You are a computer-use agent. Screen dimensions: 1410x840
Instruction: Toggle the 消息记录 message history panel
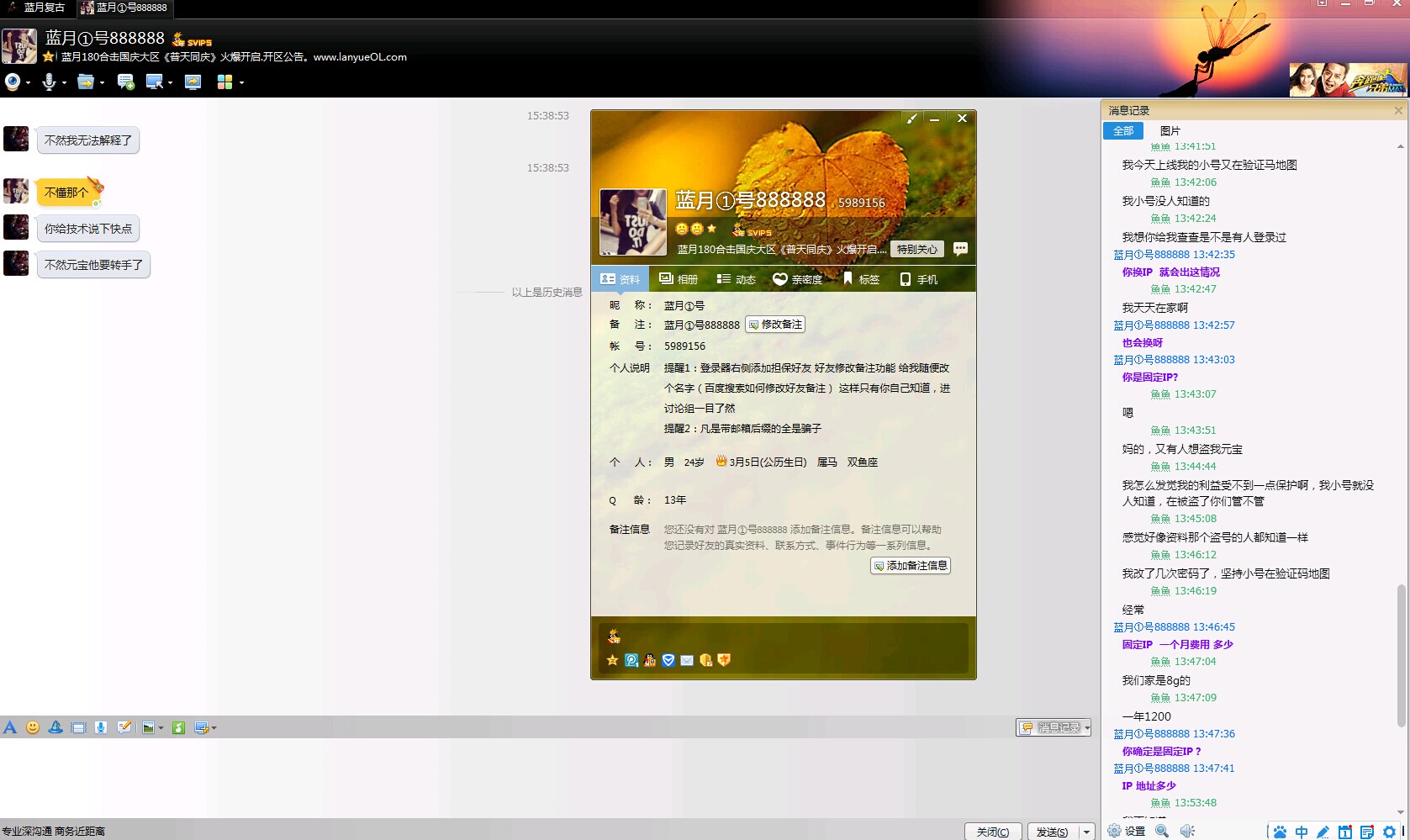[1053, 727]
